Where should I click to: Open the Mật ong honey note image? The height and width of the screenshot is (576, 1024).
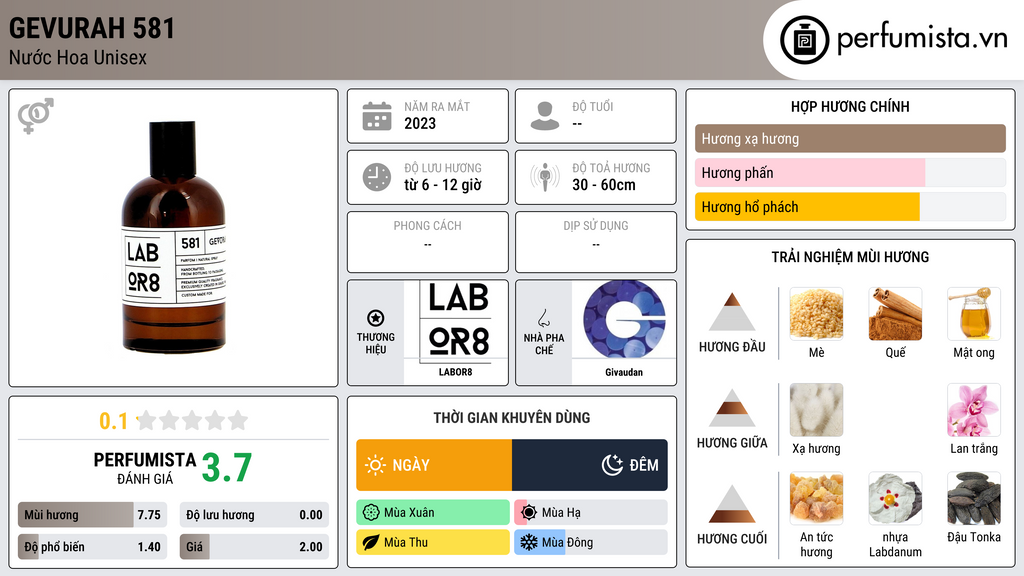974,314
